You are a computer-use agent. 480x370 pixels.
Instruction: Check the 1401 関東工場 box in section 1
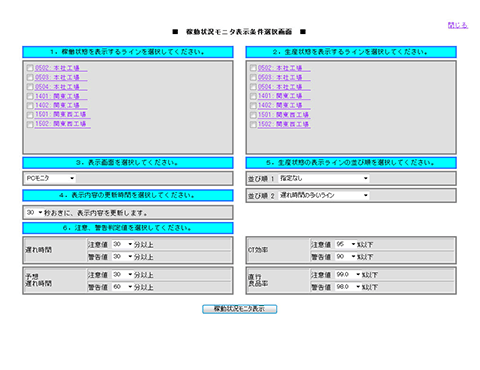[x=30, y=96]
